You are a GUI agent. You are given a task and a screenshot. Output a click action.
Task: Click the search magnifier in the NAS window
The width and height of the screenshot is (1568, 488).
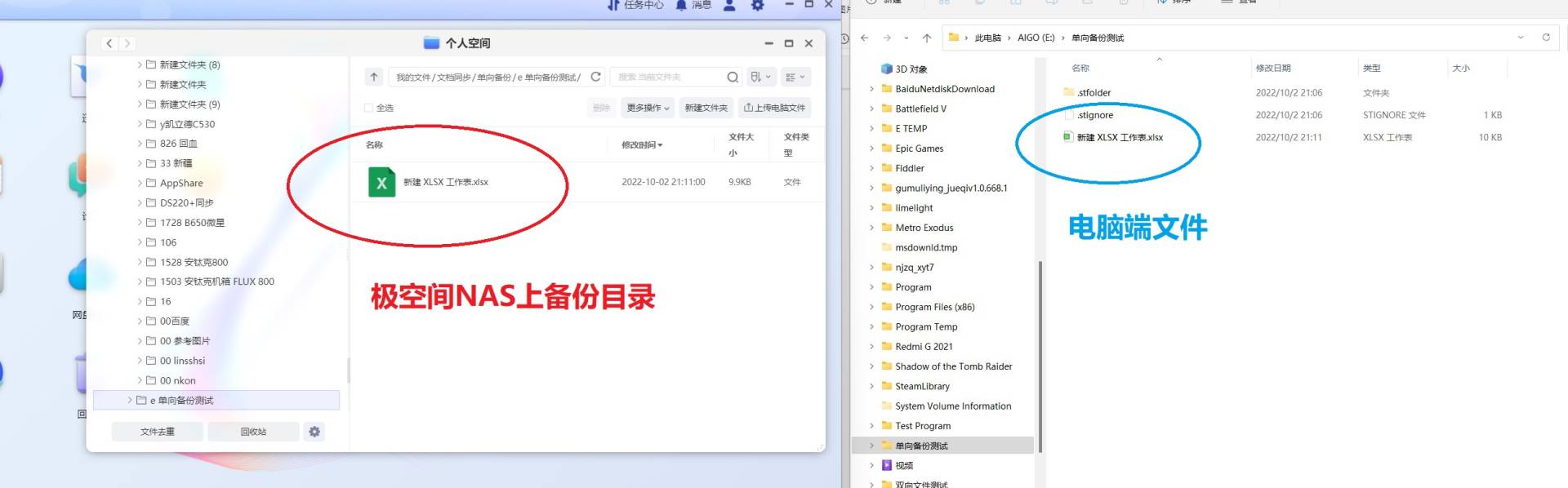click(x=733, y=77)
